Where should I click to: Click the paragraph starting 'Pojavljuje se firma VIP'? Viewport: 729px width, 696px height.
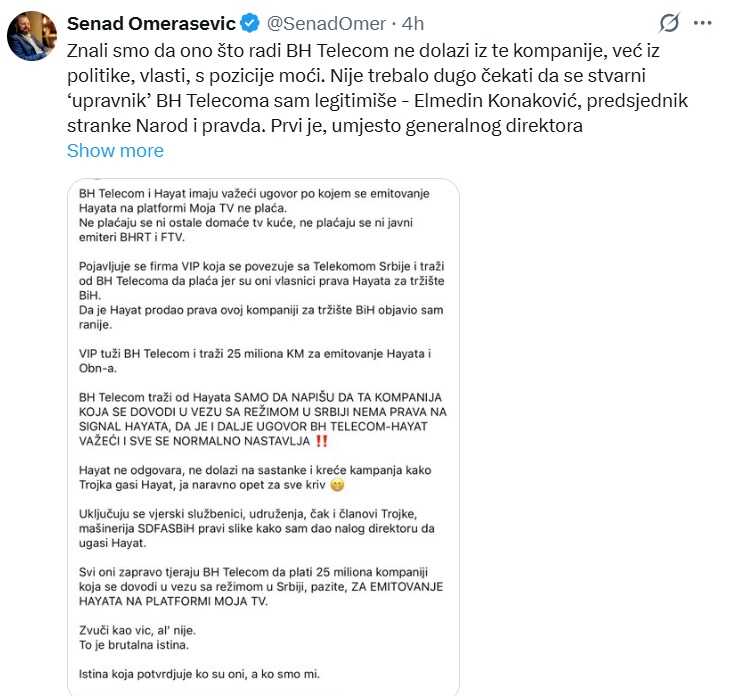coord(262,295)
